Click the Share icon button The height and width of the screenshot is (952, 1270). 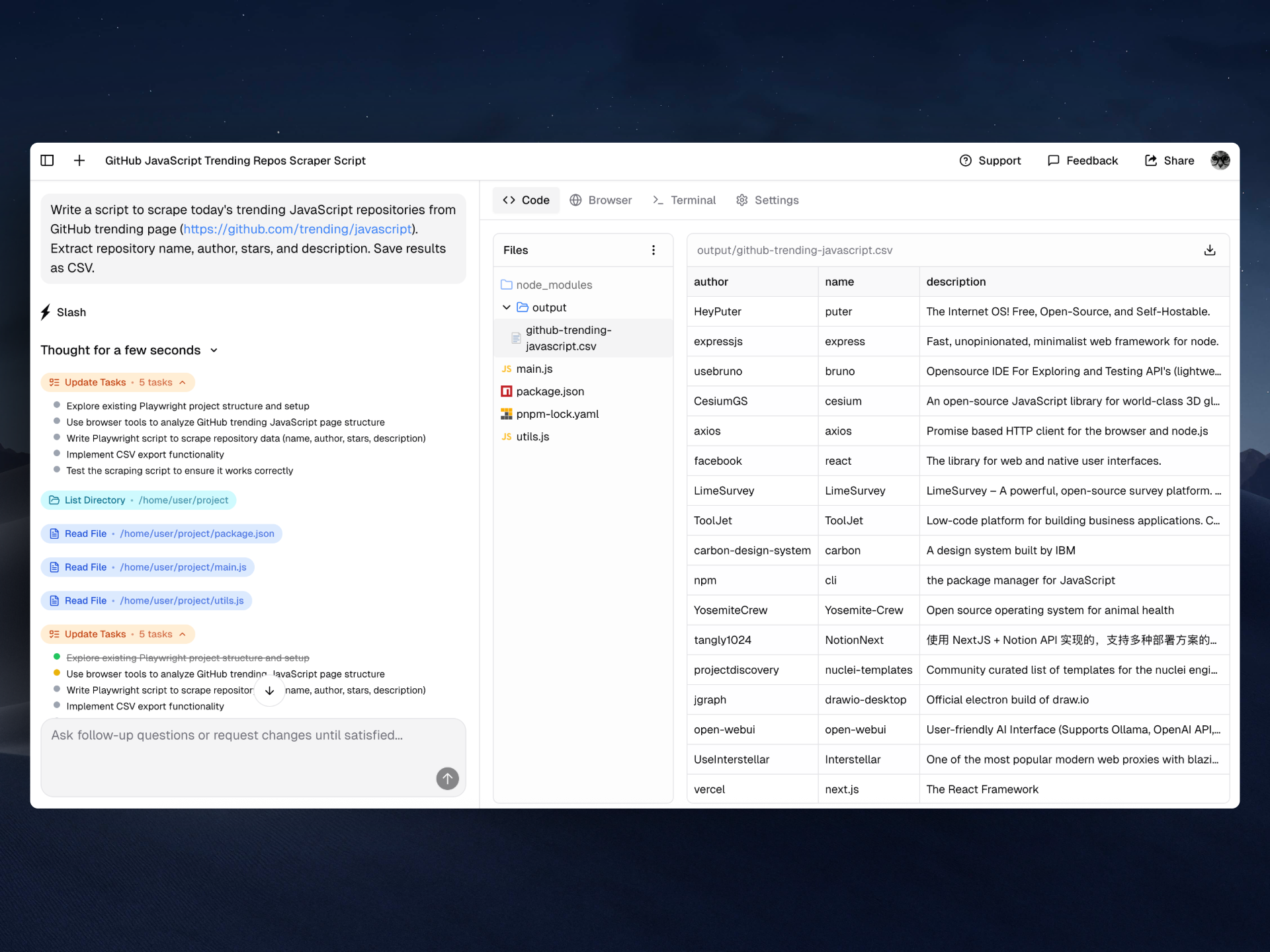coord(1169,161)
